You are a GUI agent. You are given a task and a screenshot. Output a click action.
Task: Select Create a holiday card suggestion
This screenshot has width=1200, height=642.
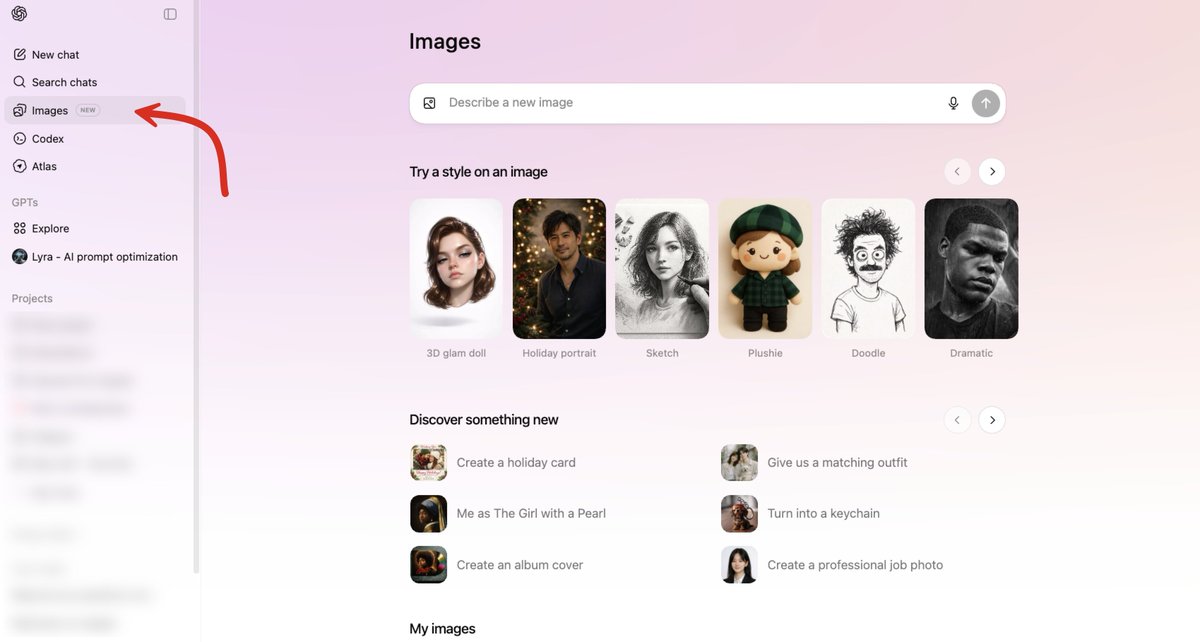click(x=516, y=463)
